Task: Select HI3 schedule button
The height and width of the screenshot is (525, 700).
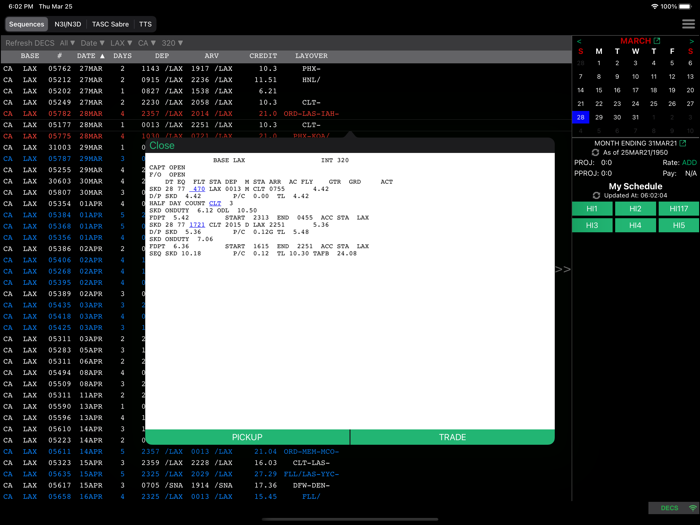Action: coord(592,225)
